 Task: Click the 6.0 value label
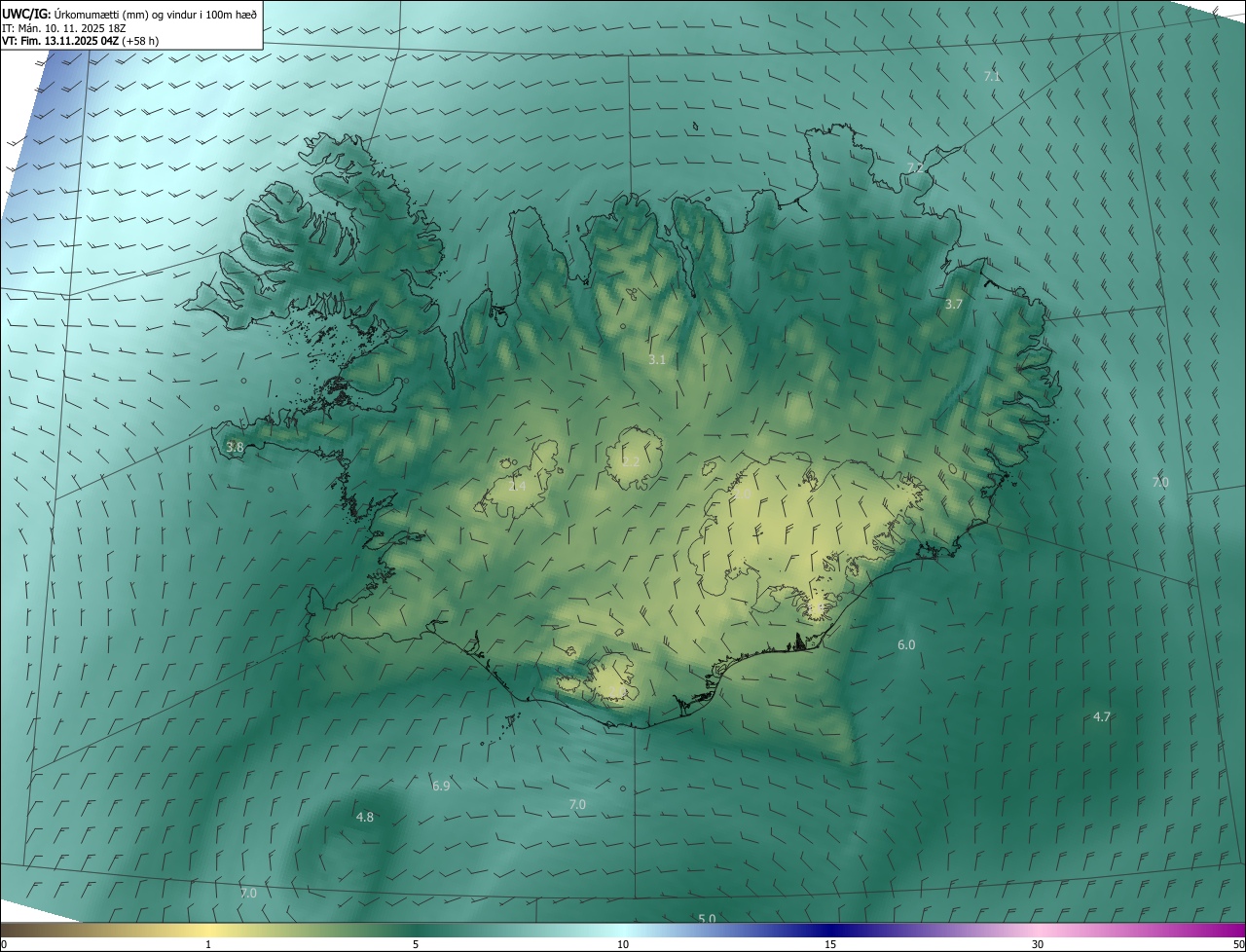[x=906, y=645]
